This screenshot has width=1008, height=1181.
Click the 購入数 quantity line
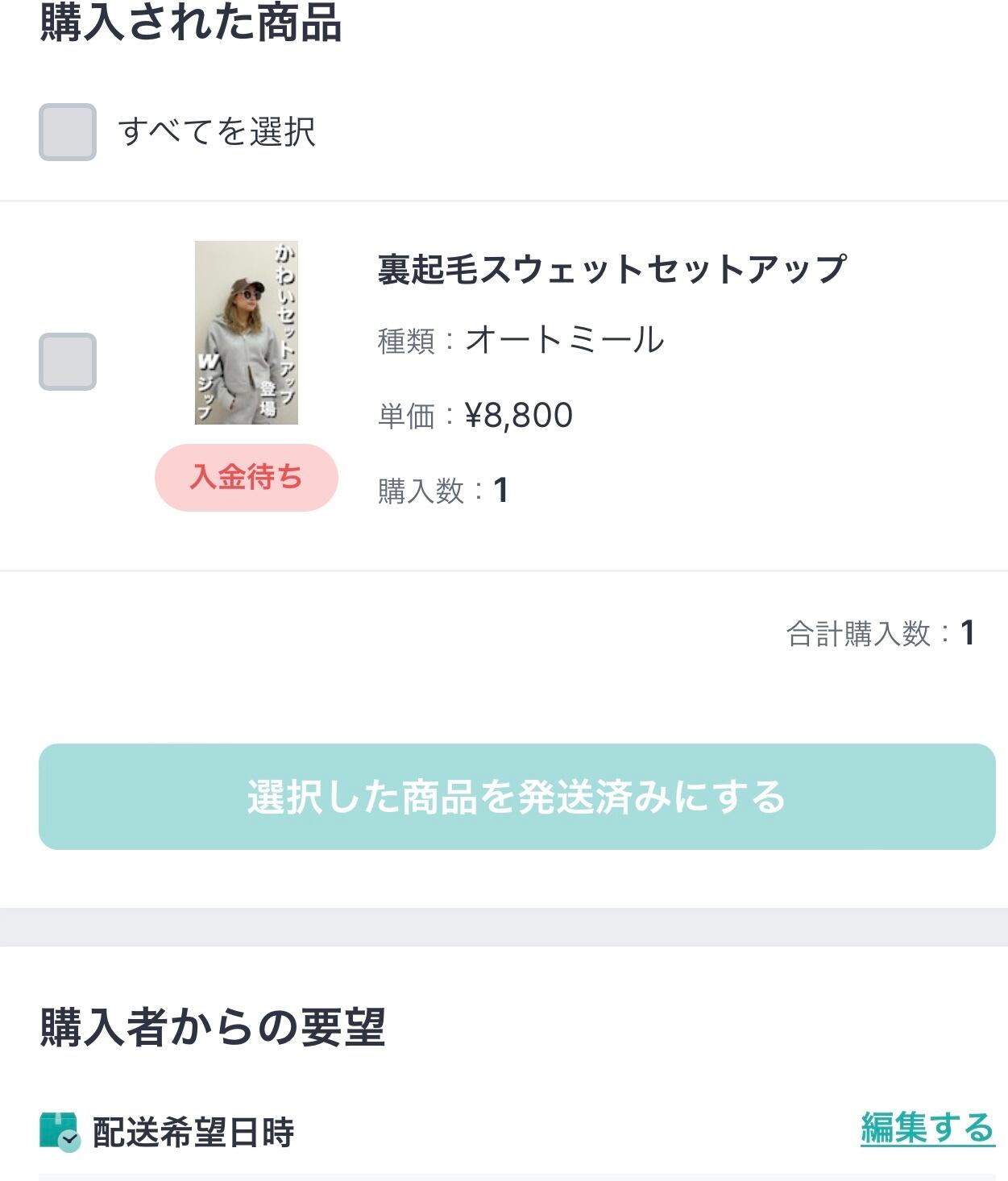click(x=442, y=491)
